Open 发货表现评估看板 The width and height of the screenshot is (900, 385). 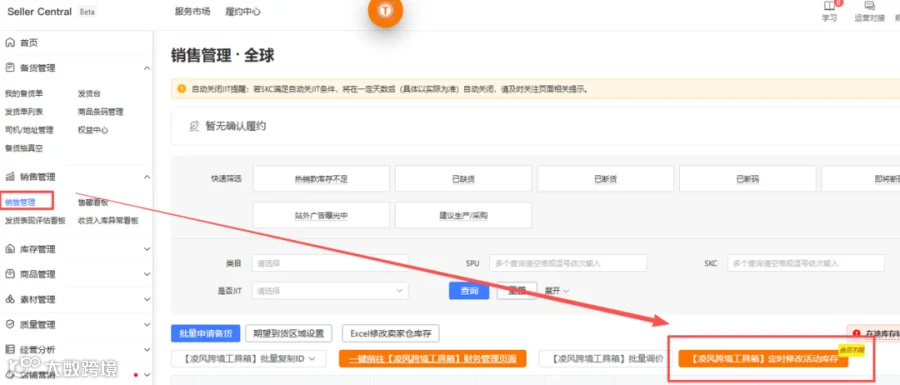coord(35,220)
